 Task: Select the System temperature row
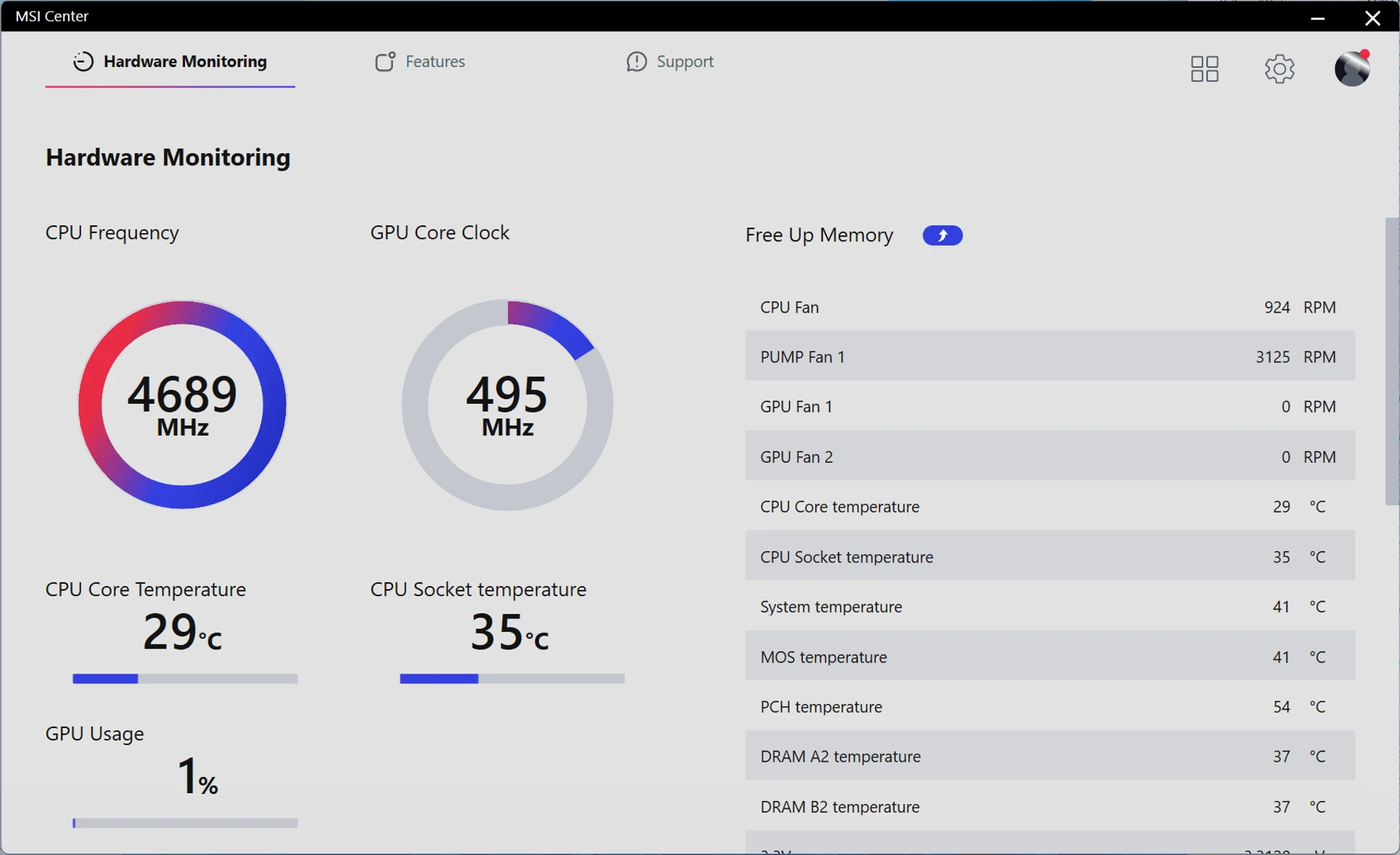click(1050, 606)
